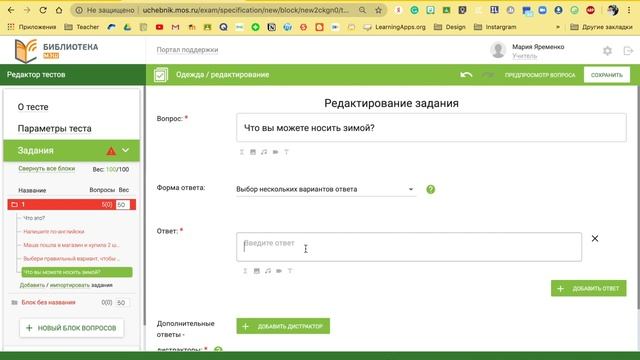
Task: Insert audio below the answer field
Action: tap(268, 271)
